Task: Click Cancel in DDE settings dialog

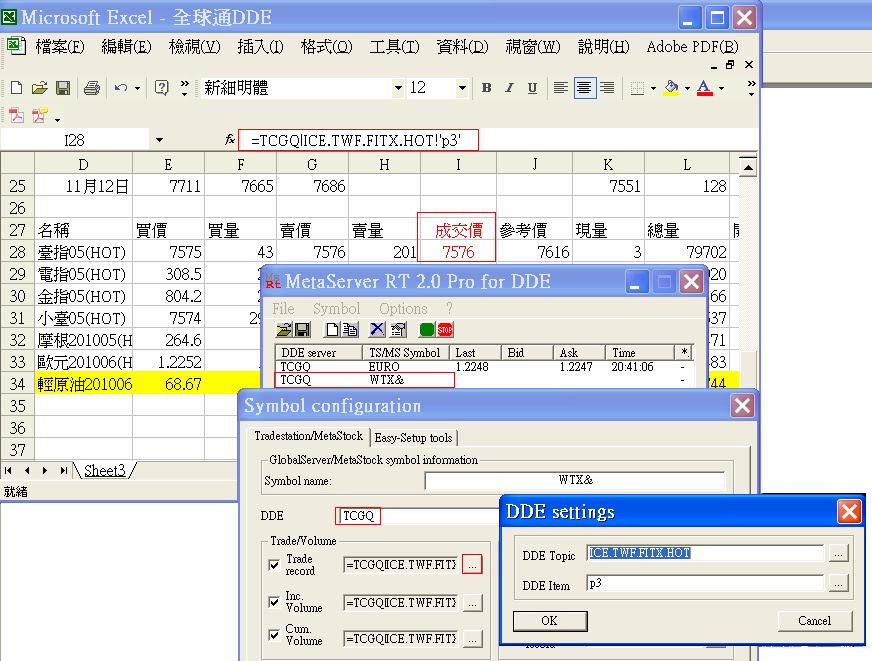Action: [x=815, y=620]
